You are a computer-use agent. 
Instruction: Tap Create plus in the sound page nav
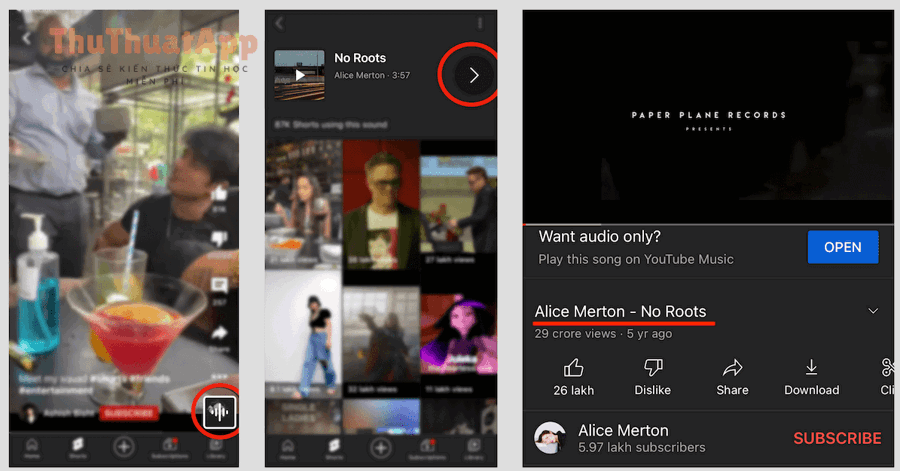click(380, 448)
